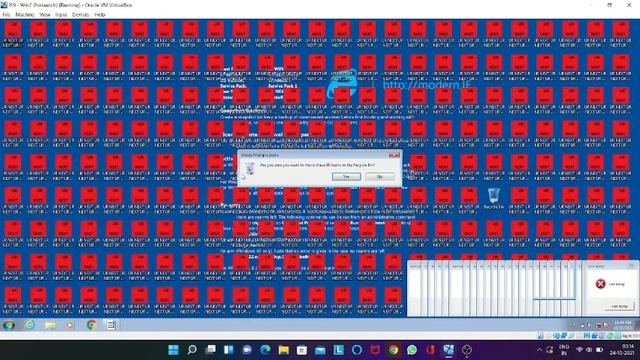Open the host tray battery icon

coord(600,350)
